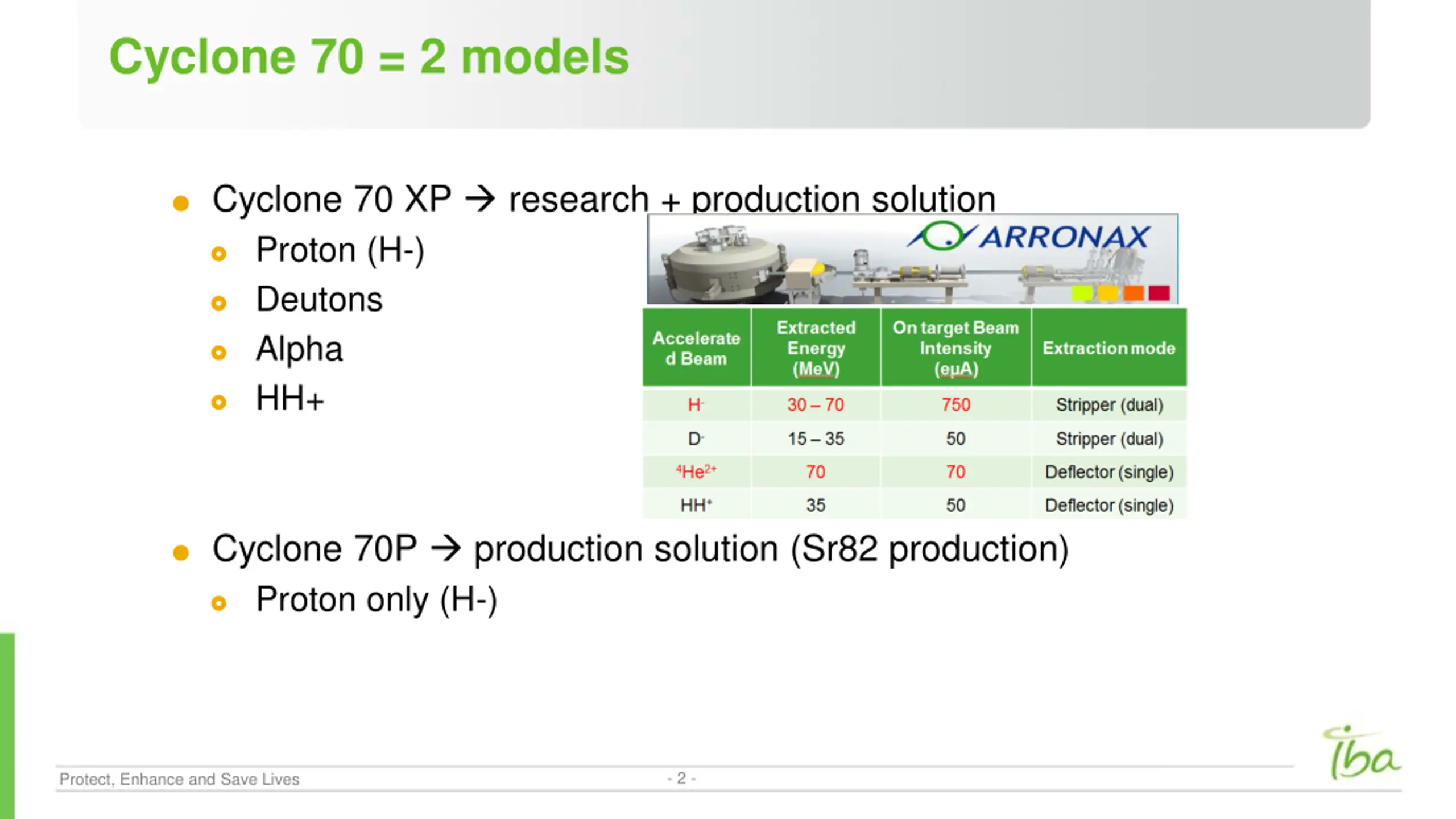Click the iba logo in the corner
Image resolution: width=1456 pixels, height=819 pixels.
[x=1362, y=752]
